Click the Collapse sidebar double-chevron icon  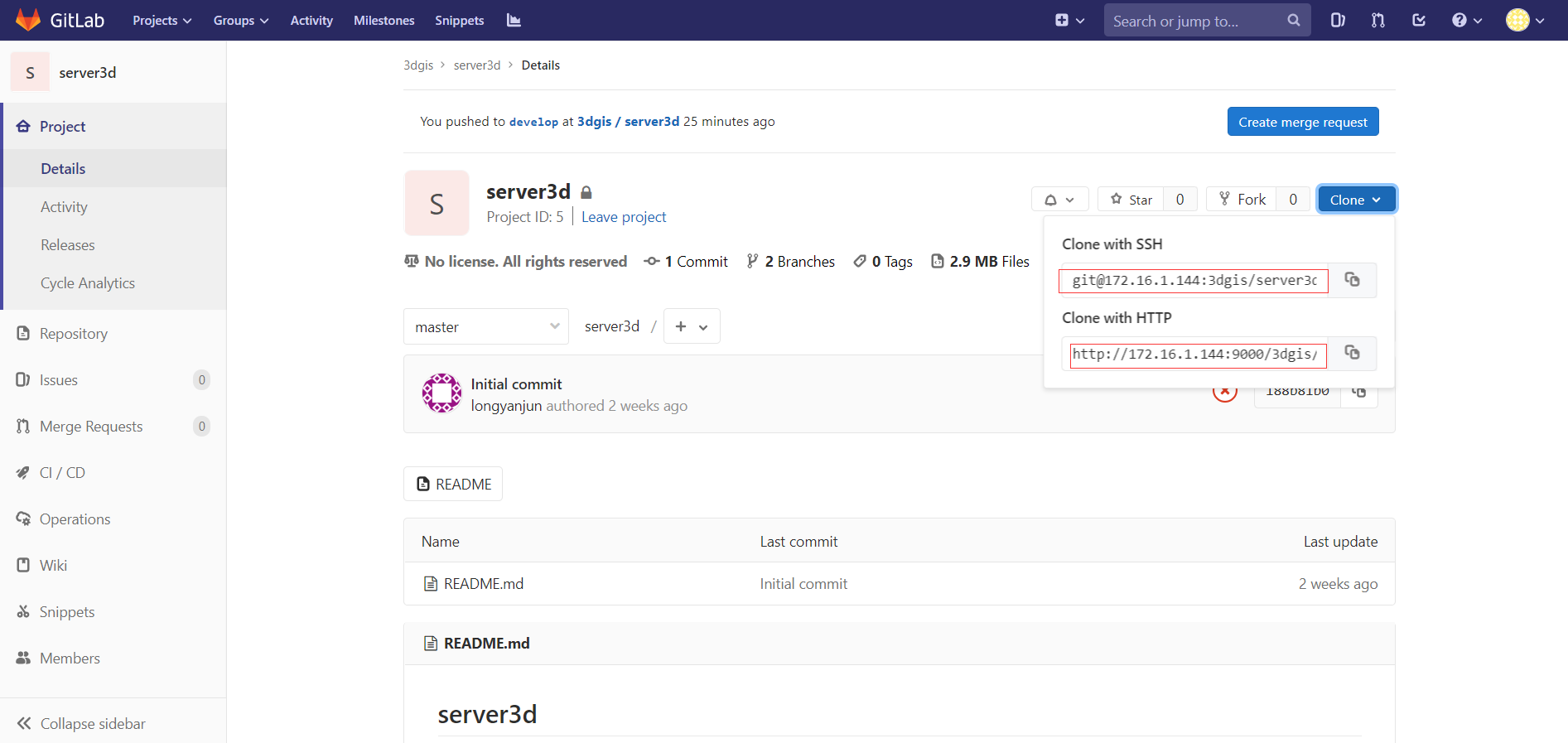tap(24, 723)
